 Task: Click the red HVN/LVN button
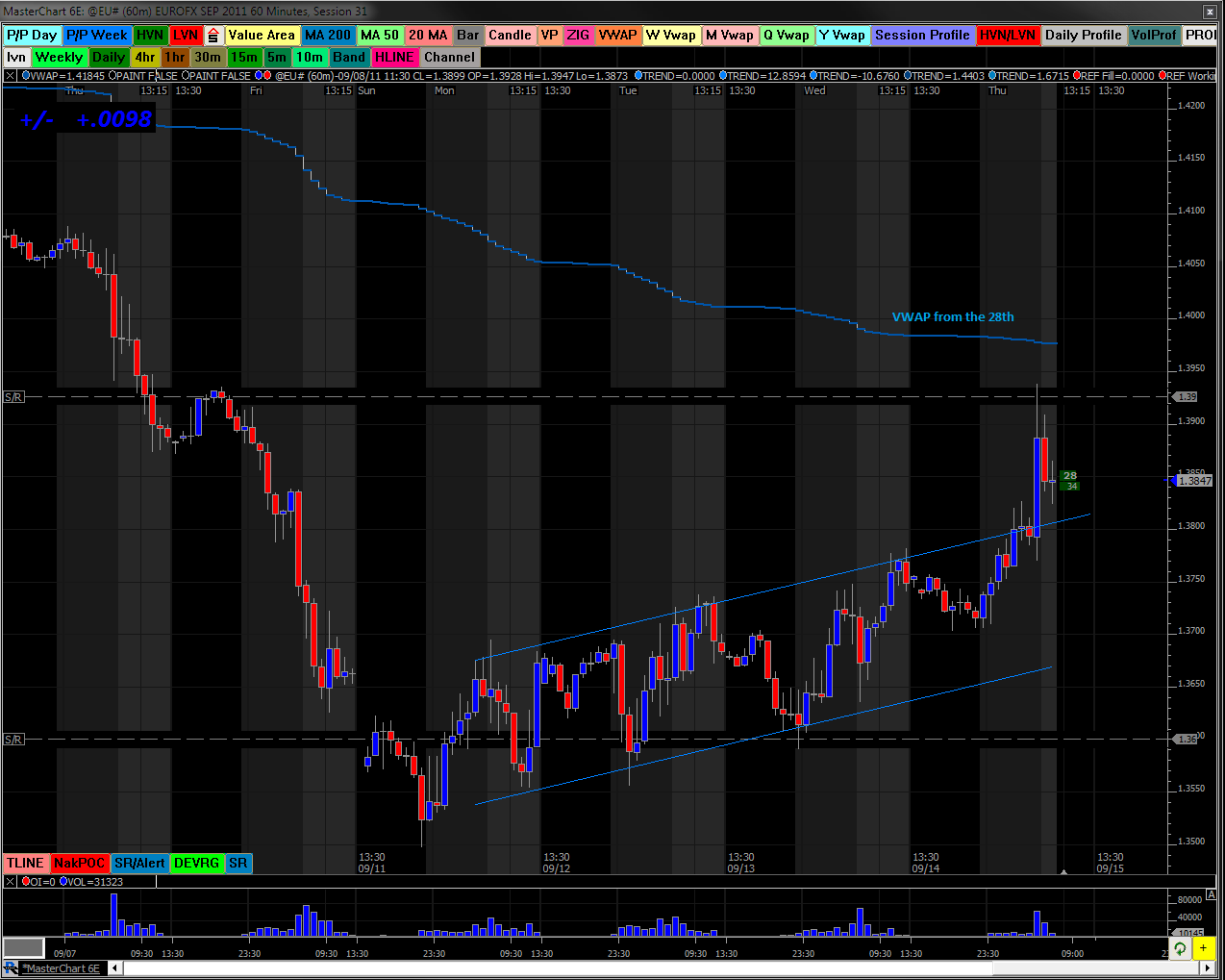1008,35
